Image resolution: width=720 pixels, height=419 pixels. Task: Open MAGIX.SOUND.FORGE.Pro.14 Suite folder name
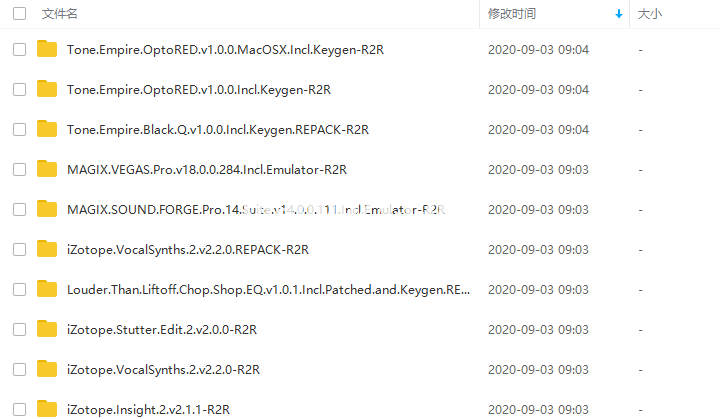click(256, 210)
